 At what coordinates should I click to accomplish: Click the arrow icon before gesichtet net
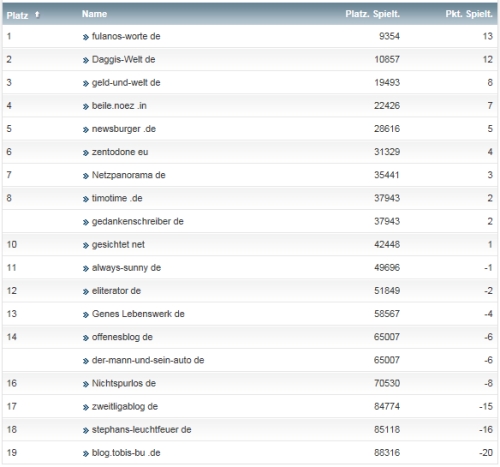point(86,245)
